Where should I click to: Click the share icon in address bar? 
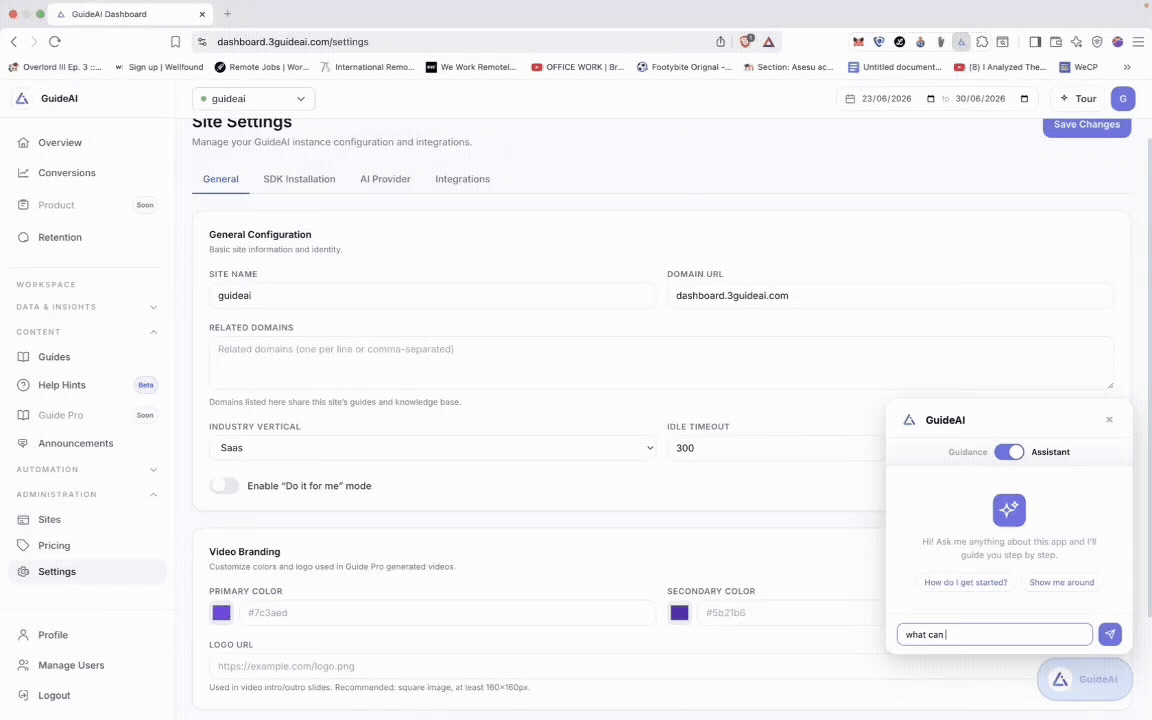coord(721,42)
